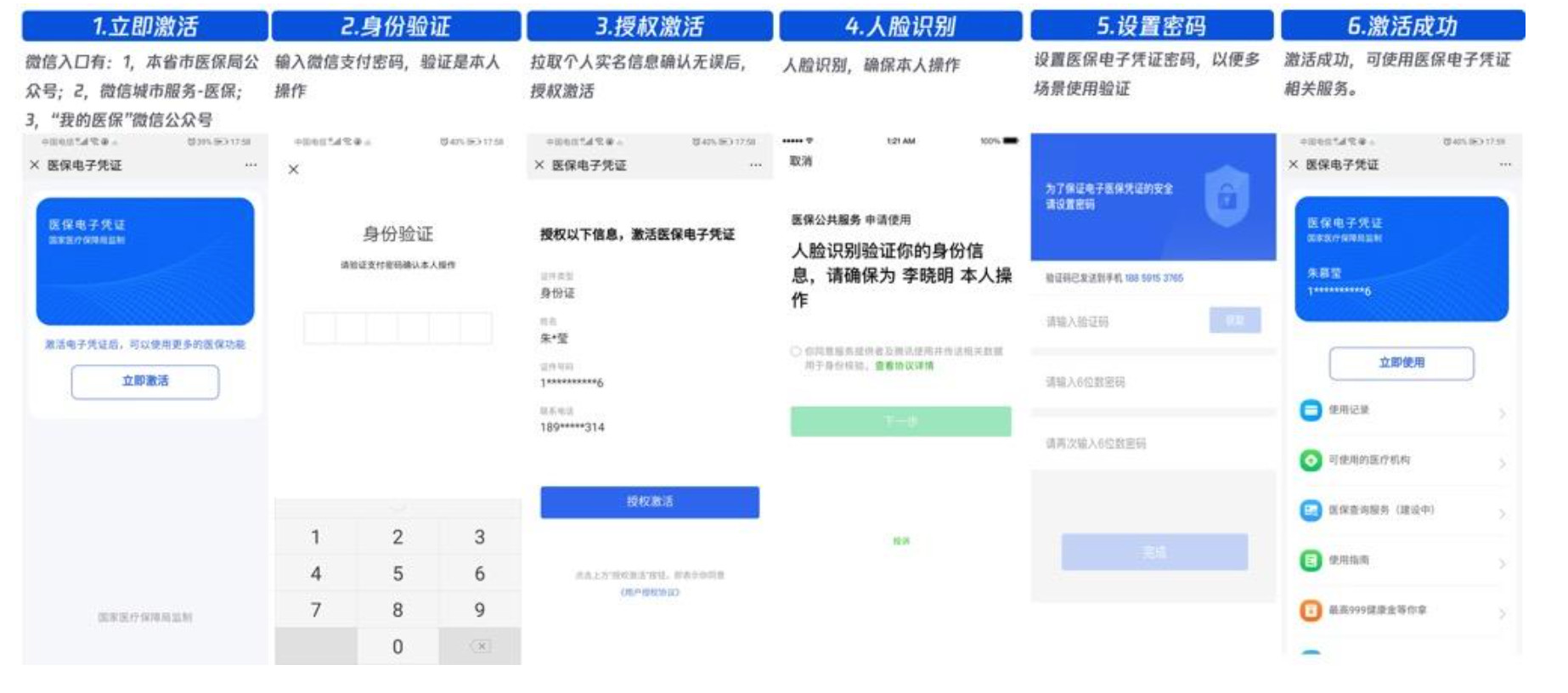Click the 请输入验证码 input field

(1120, 322)
